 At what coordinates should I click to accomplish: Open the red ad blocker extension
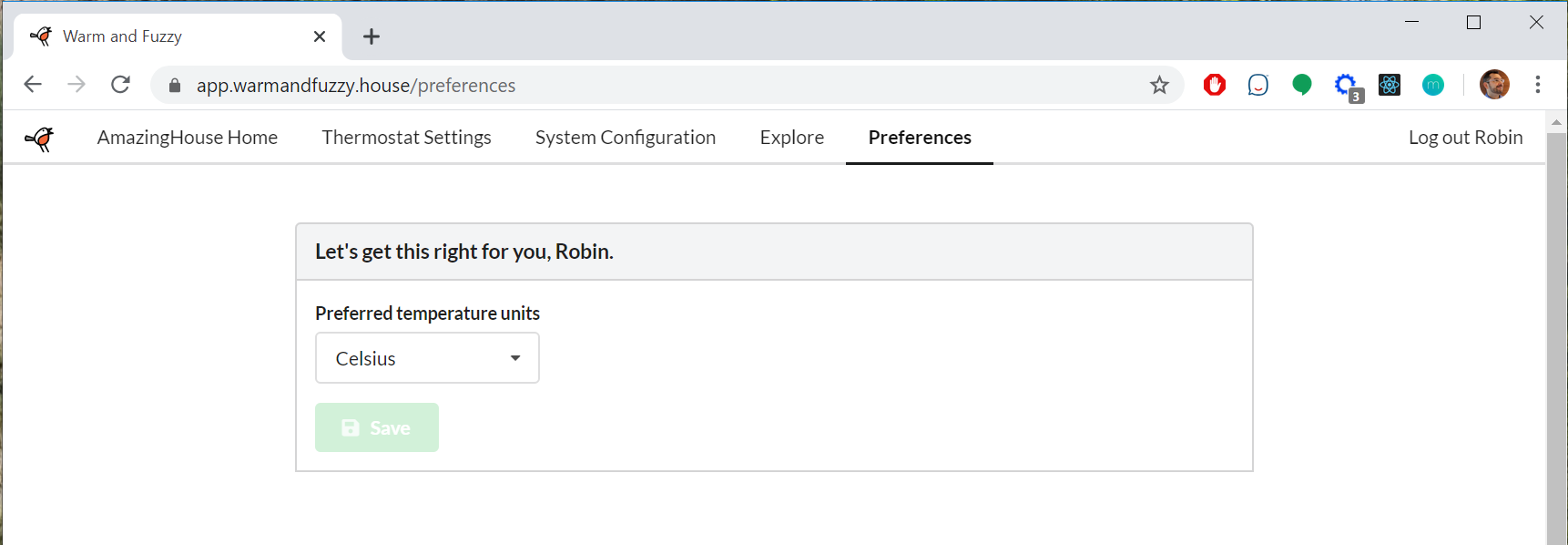click(x=1214, y=86)
